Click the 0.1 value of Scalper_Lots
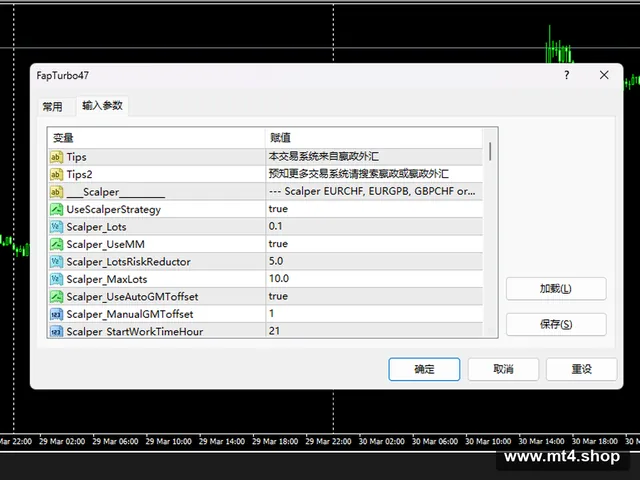The image size is (640, 480). (x=275, y=226)
